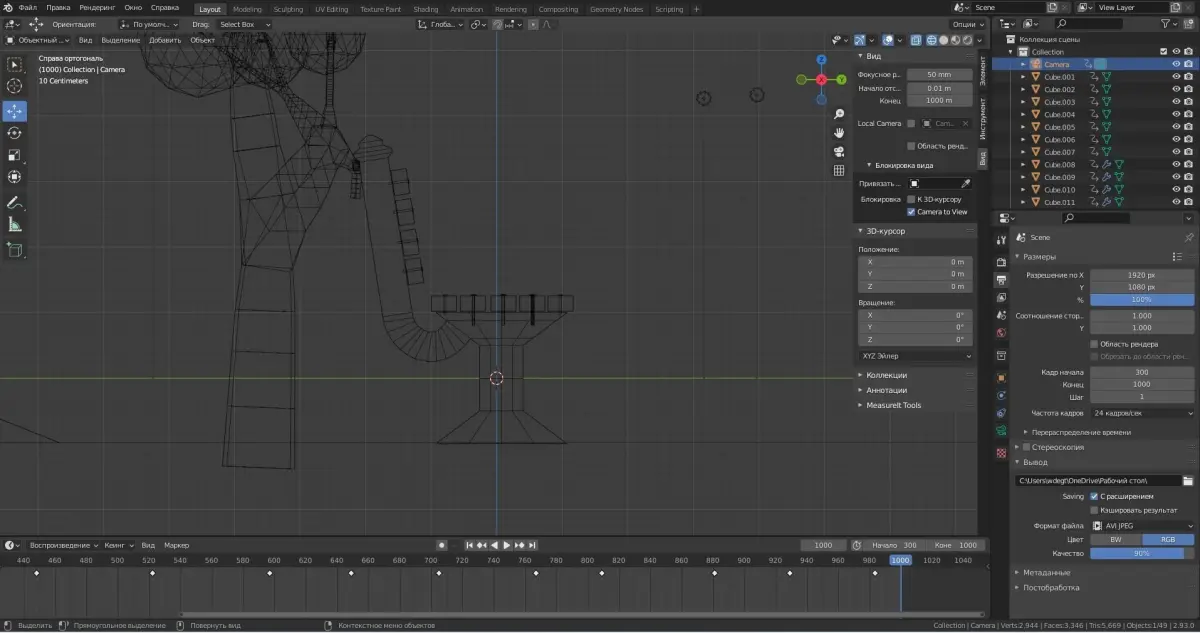Screen dimensions: 1200x633
Task: Toggle the camera view icon in viewport
Action: (x=839, y=151)
